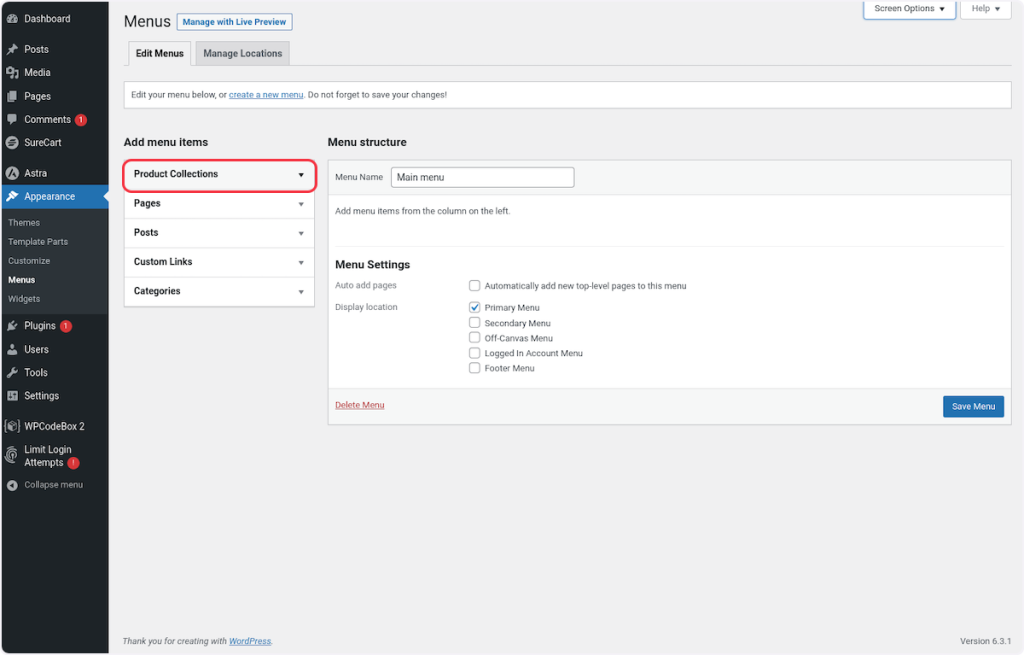Click the Plugins plug icon
The width and height of the screenshot is (1024, 655).
pyautogui.click(x=12, y=326)
